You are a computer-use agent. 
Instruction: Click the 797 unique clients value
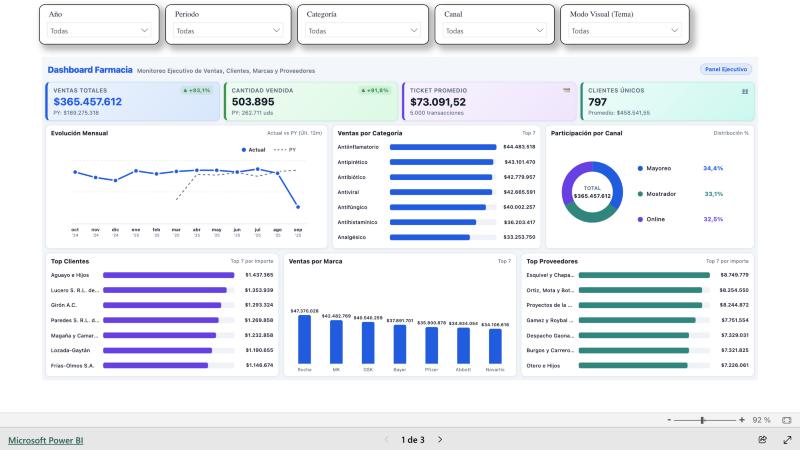click(597, 102)
